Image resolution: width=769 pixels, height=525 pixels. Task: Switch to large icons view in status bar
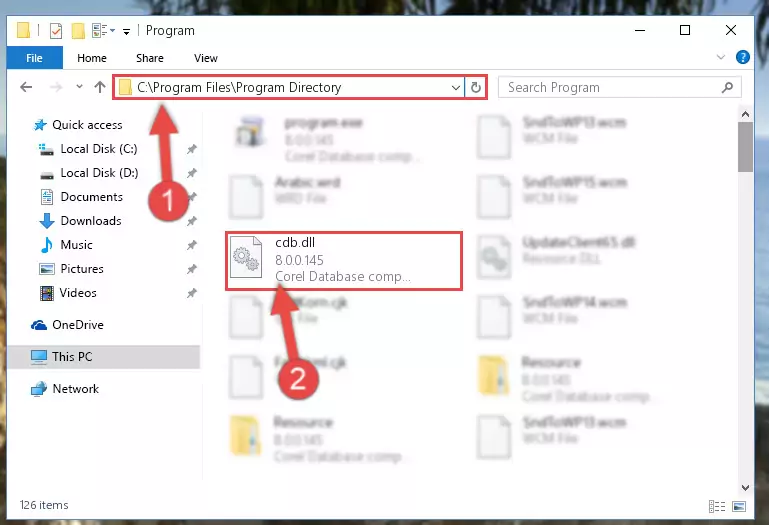[x=739, y=506]
